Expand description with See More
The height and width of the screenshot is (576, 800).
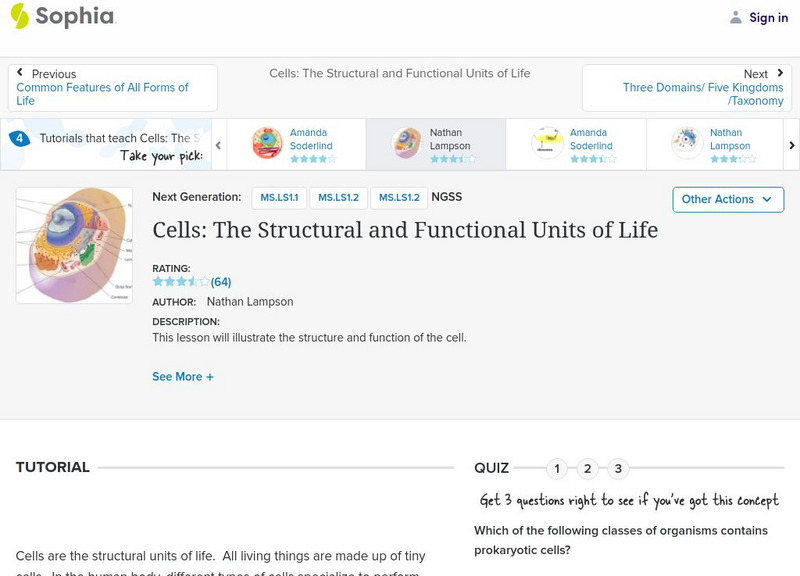point(182,377)
